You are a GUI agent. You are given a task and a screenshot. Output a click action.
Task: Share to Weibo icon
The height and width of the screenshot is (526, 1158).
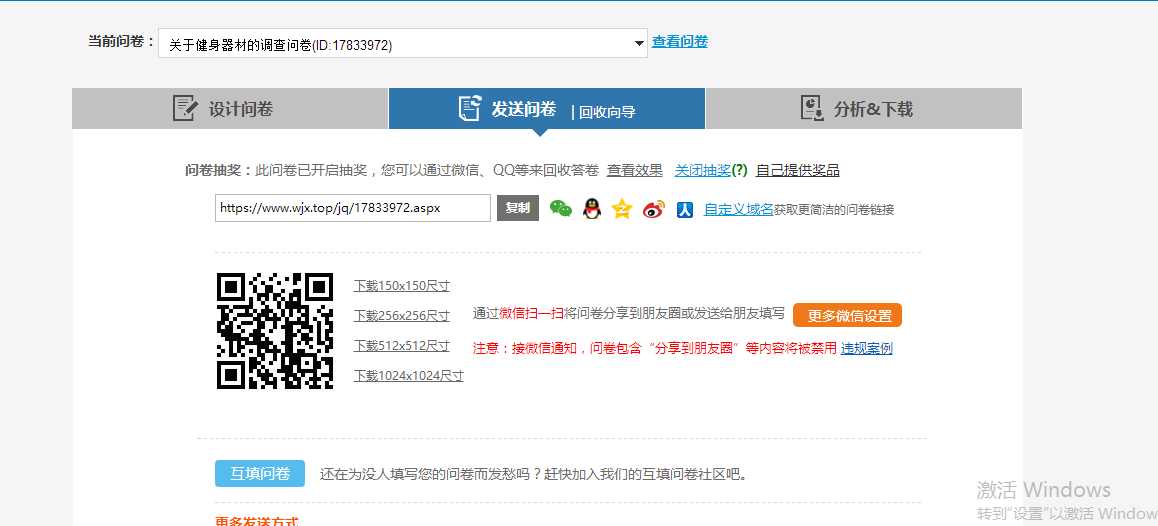(x=654, y=210)
